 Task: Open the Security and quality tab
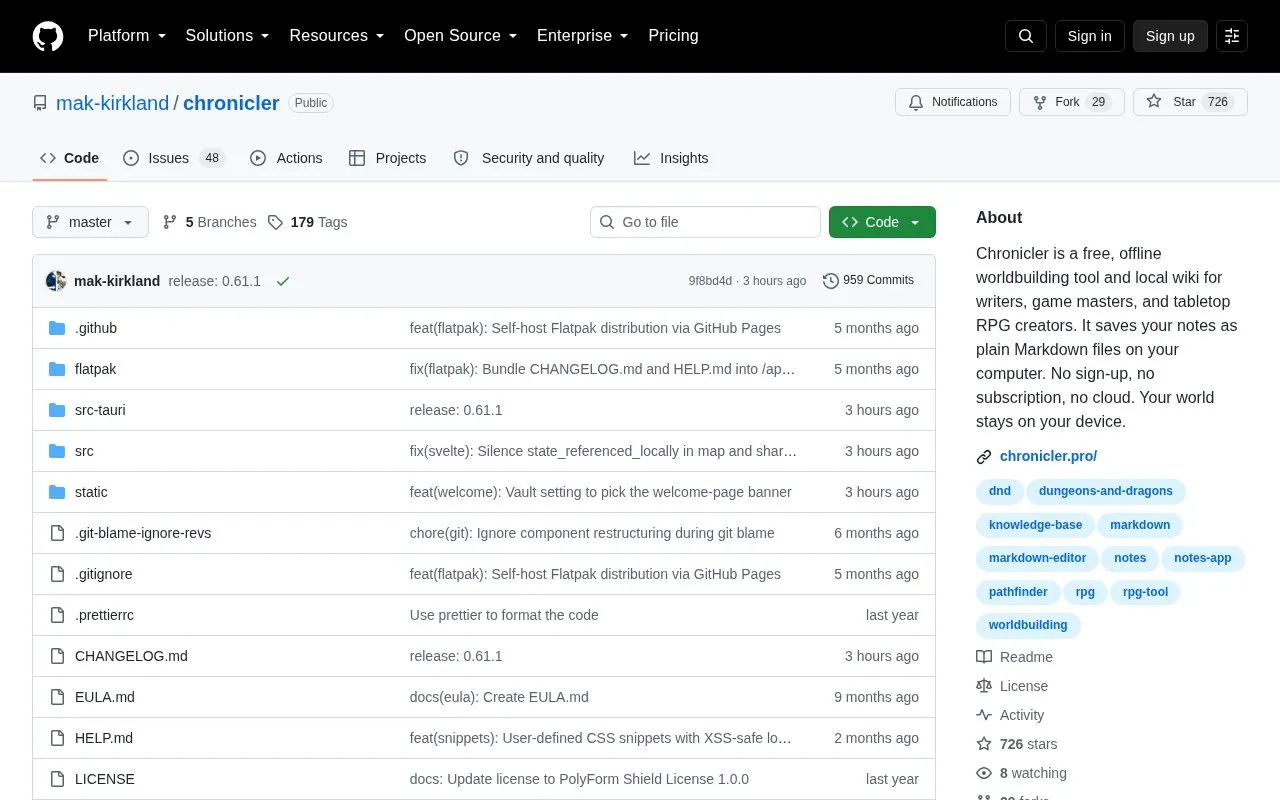(x=528, y=158)
